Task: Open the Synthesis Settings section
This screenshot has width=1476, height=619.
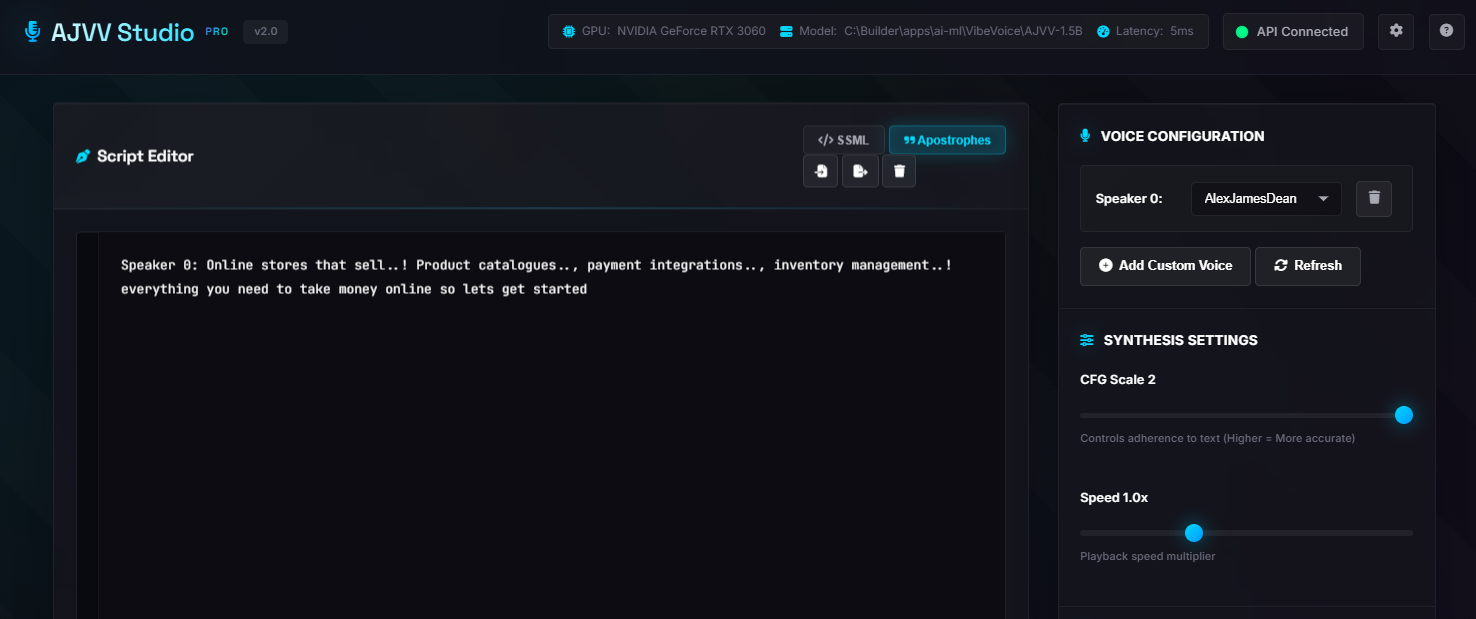Action: tap(1180, 340)
